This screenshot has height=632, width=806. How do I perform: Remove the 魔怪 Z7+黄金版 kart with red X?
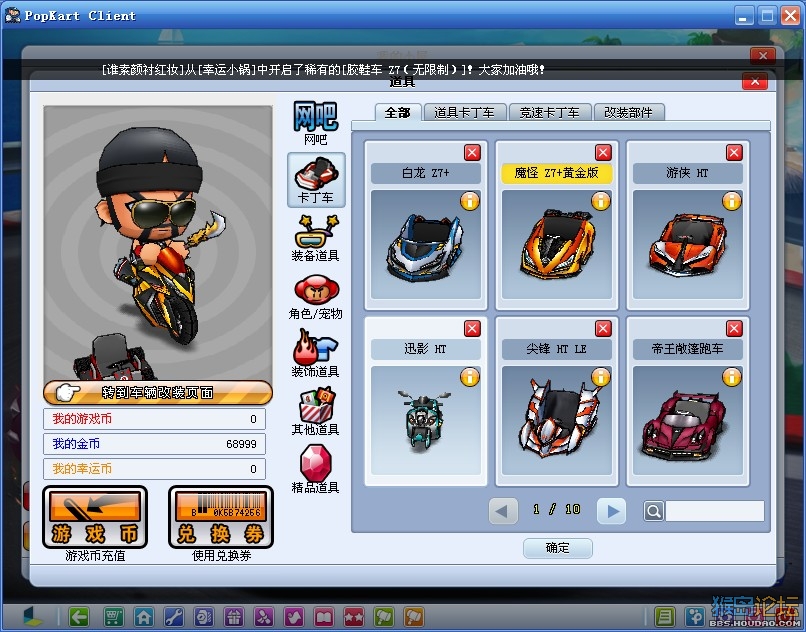coord(603,152)
